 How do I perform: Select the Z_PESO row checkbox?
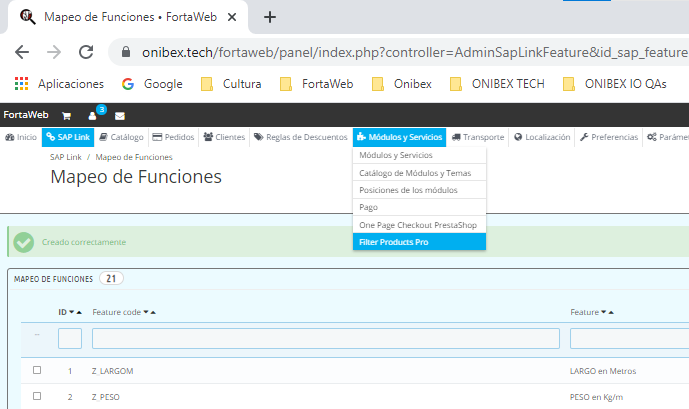tap(37, 397)
